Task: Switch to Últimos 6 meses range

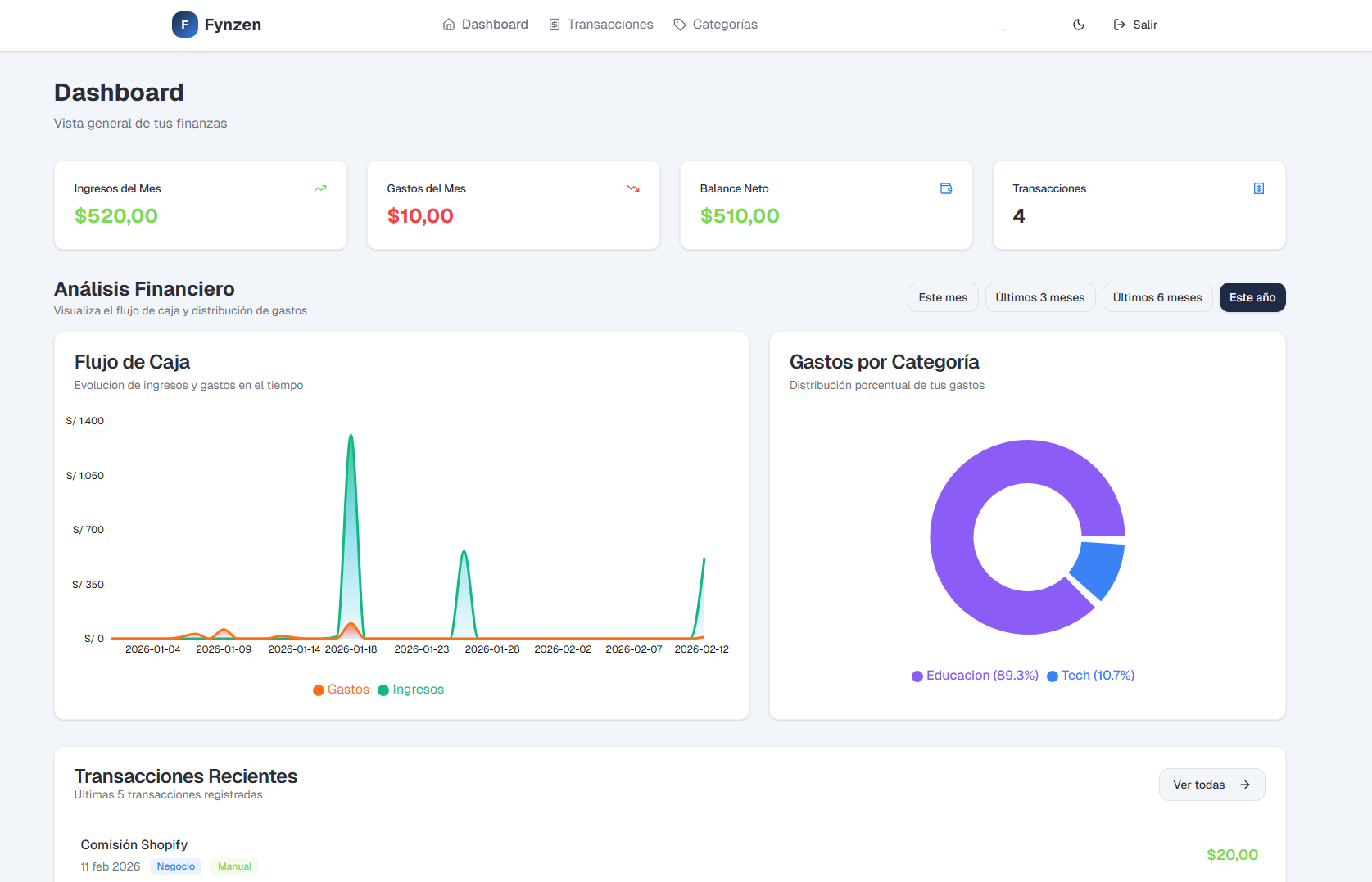Action: 1157,297
